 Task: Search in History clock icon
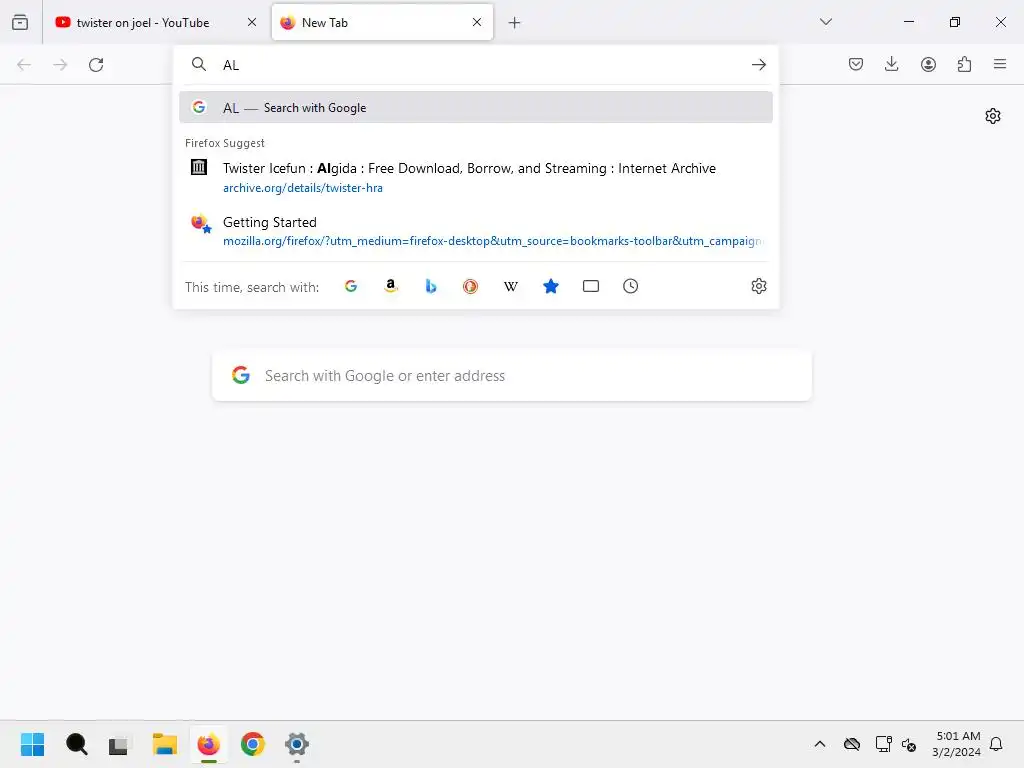[630, 286]
